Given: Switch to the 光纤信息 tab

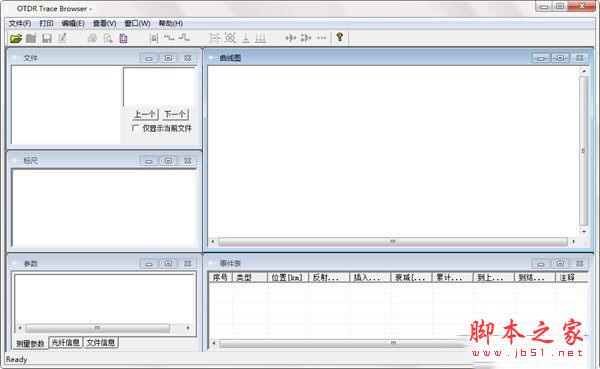Looking at the screenshot, I should click(65, 343).
